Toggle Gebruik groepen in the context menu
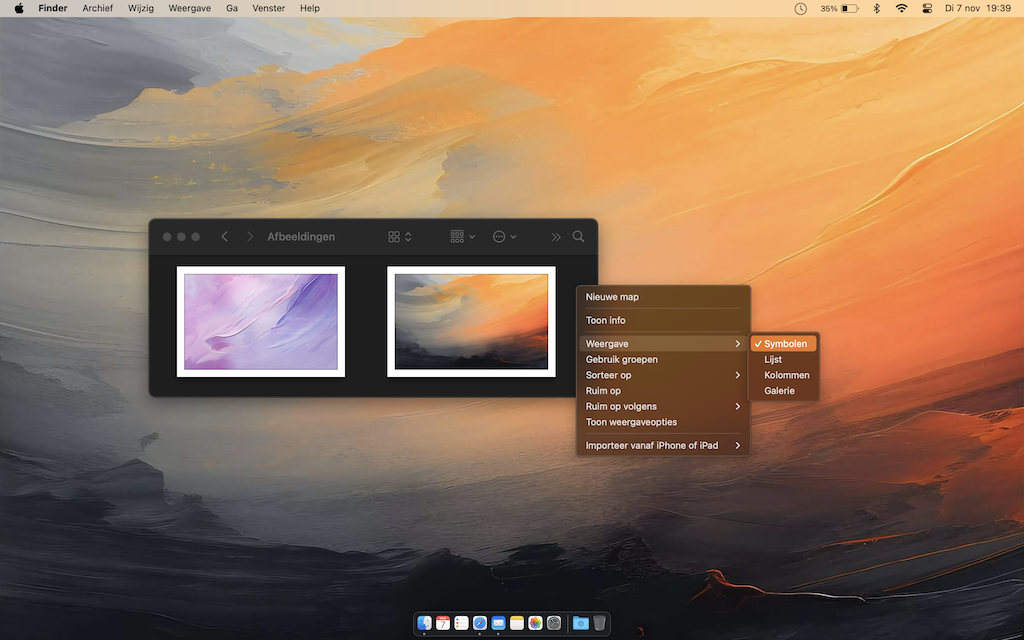 tap(621, 359)
